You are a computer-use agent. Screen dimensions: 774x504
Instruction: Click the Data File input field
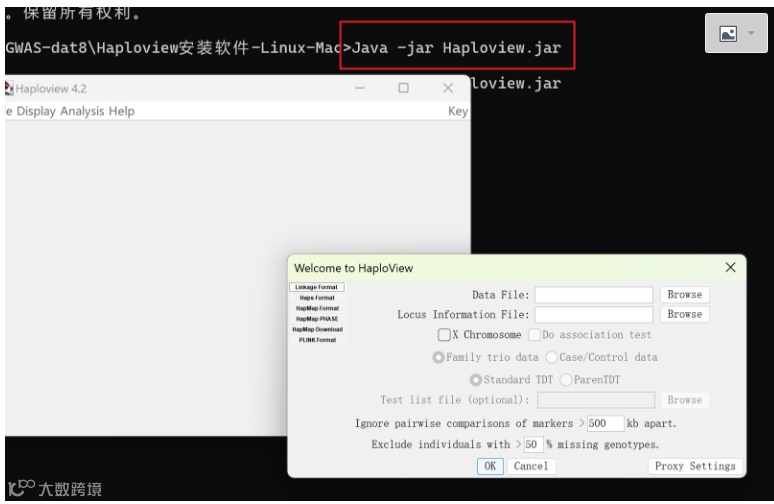point(594,295)
